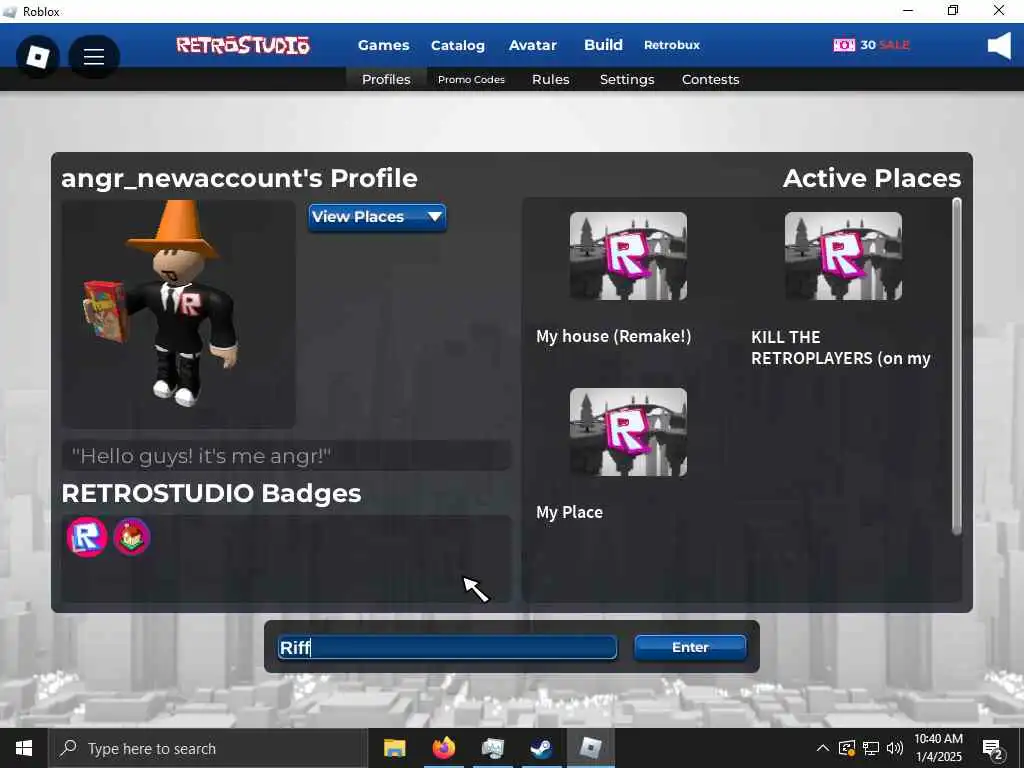The image size is (1024, 768).
Task: Click the RetroStudio logo
Action: coord(243,45)
